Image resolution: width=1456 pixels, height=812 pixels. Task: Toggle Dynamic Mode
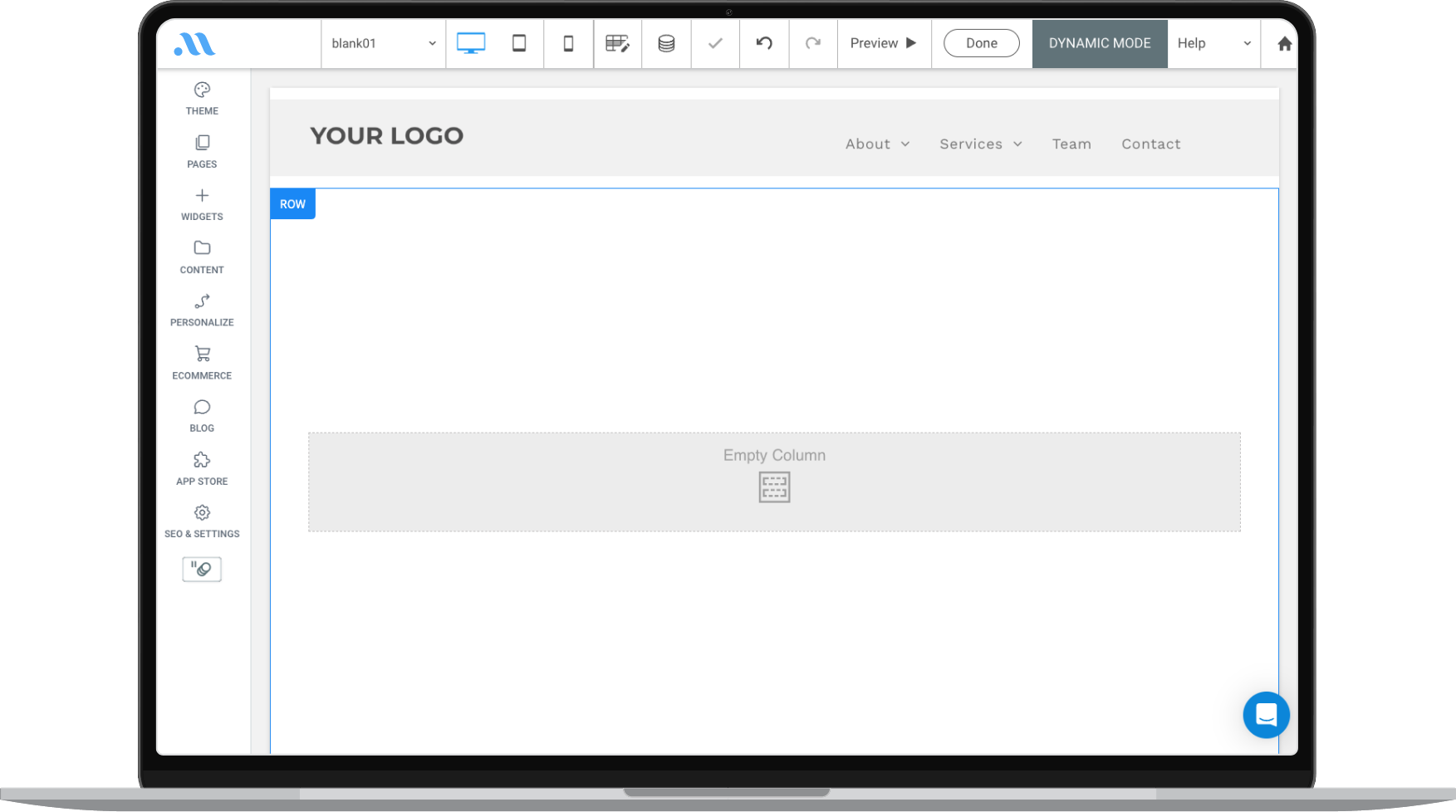pyautogui.click(x=1100, y=43)
